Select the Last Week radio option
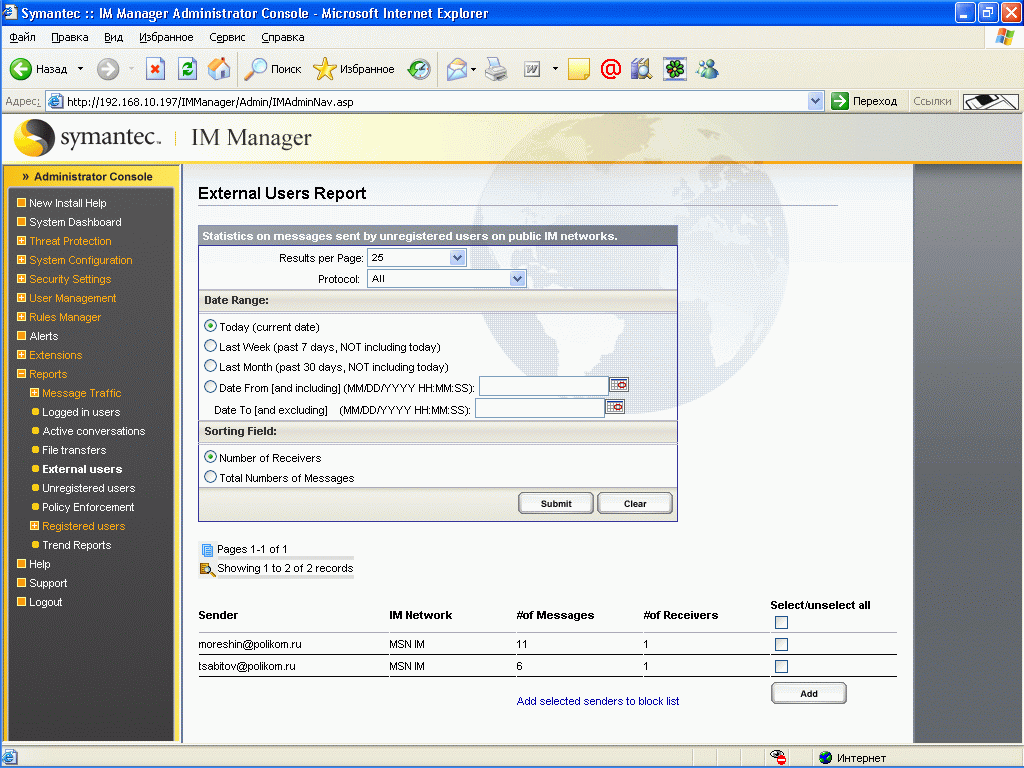Screen dimensions: 1024x768 [210, 346]
